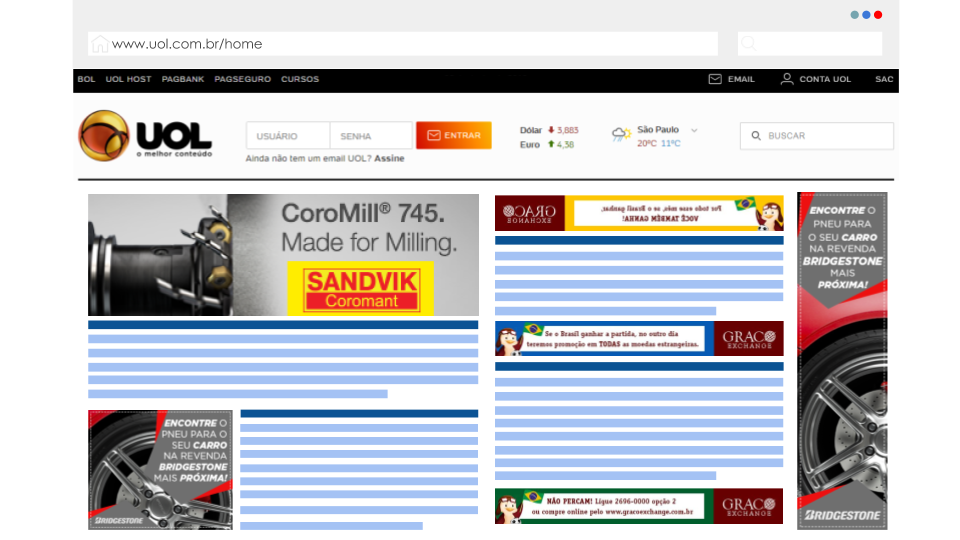Focus the SENHA password field
960x540 pixels.
(x=372, y=135)
